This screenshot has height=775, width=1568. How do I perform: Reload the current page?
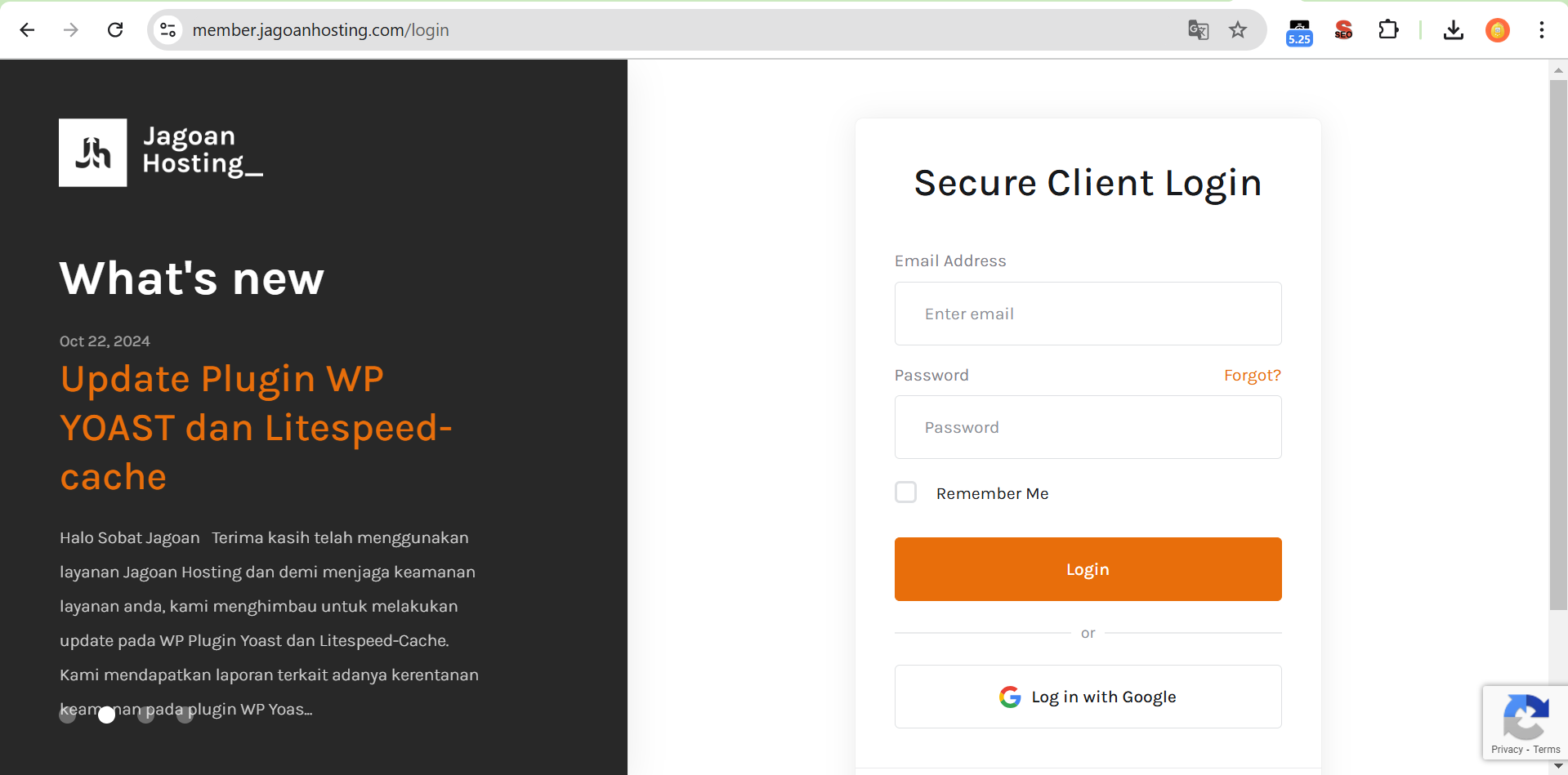115,29
